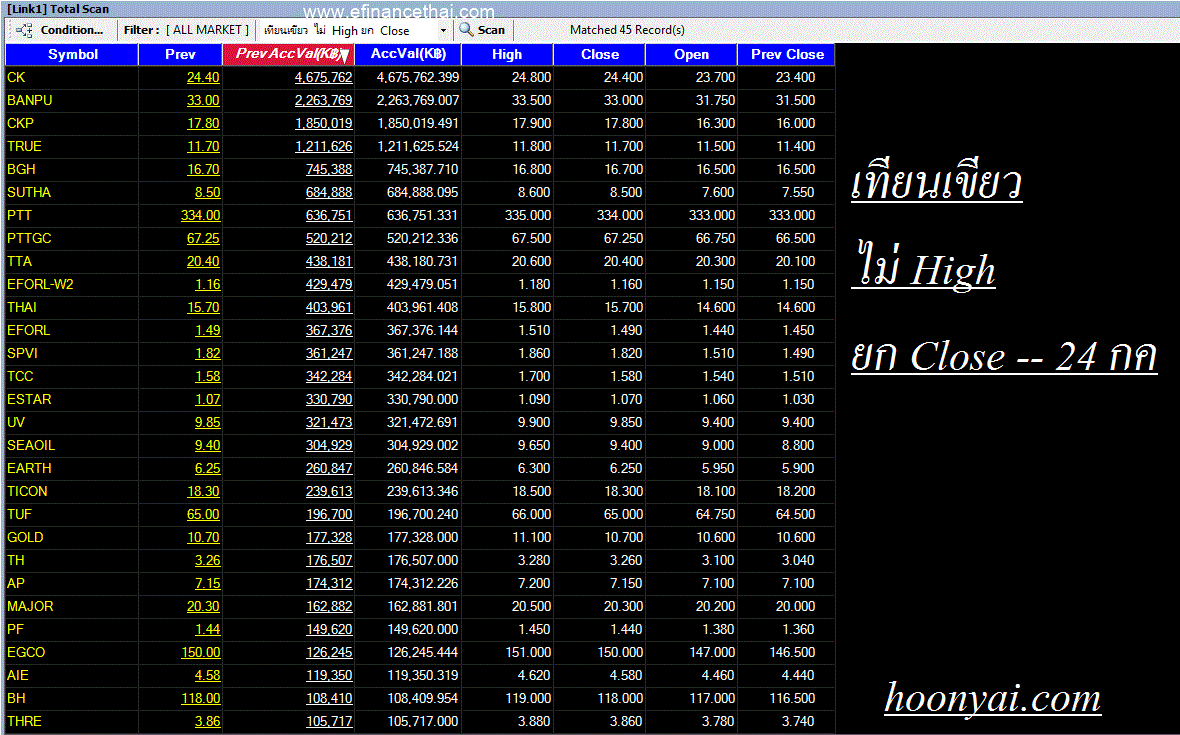Click the [Link1] Total Scan title
The height and width of the screenshot is (735, 1180).
point(58,9)
